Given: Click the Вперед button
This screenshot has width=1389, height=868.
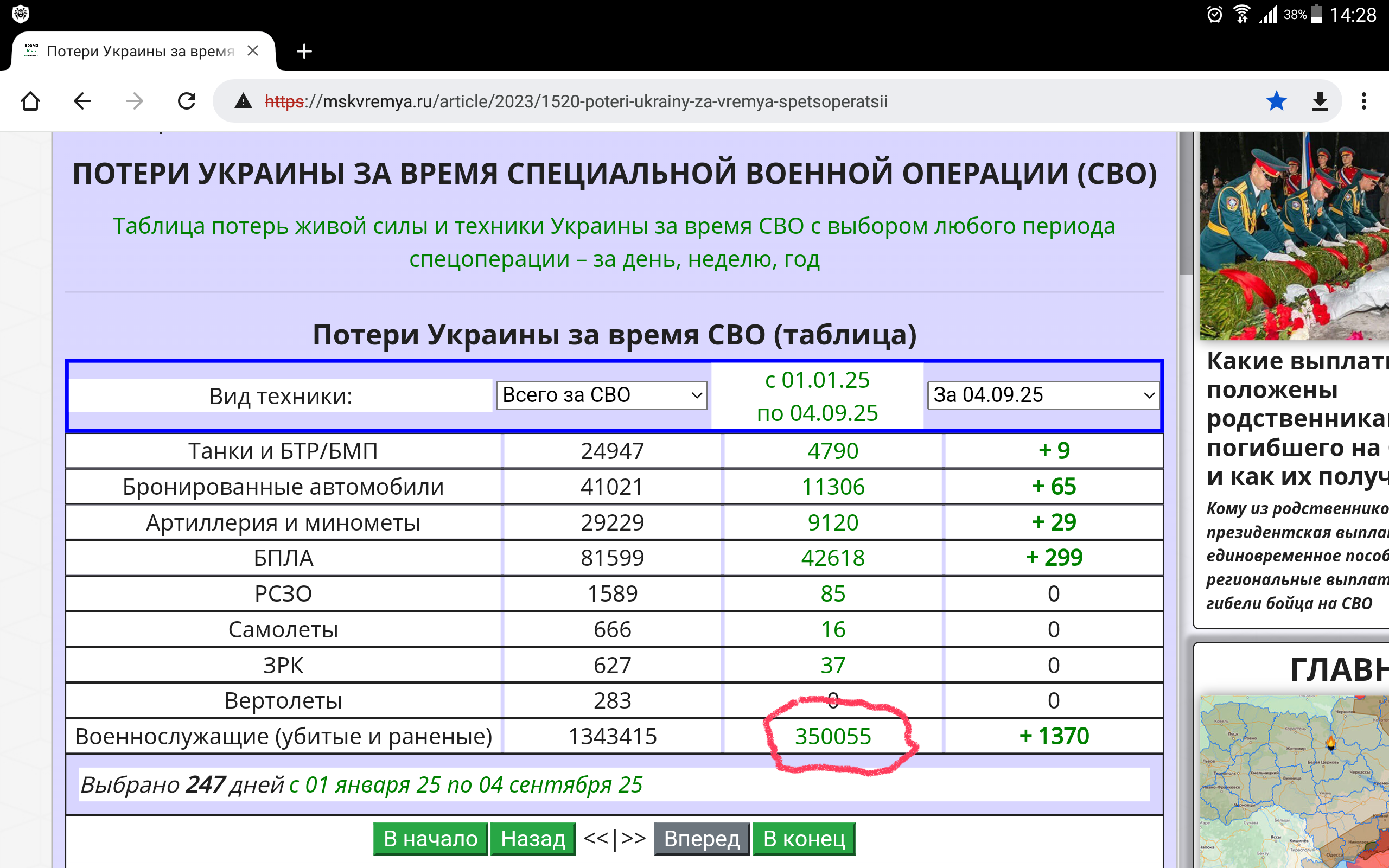Looking at the screenshot, I should [x=702, y=839].
